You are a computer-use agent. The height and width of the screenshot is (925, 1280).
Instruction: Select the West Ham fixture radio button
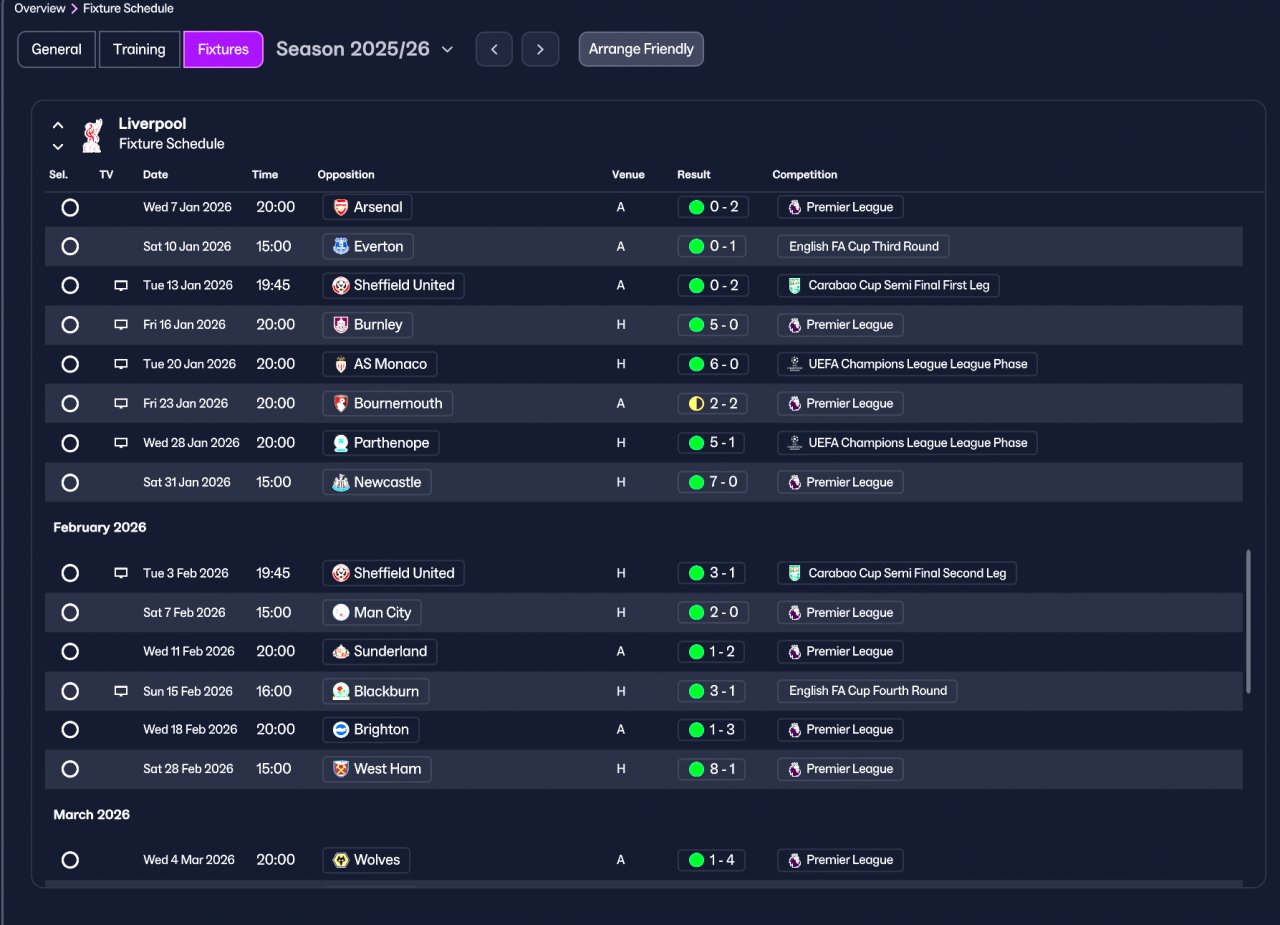[x=70, y=769]
